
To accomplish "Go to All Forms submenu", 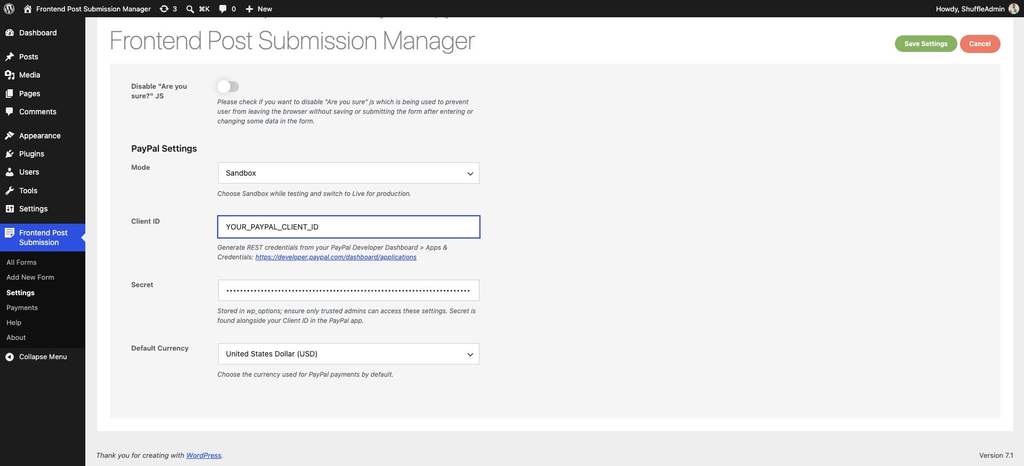I will pyautogui.click(x=21, y=262).
